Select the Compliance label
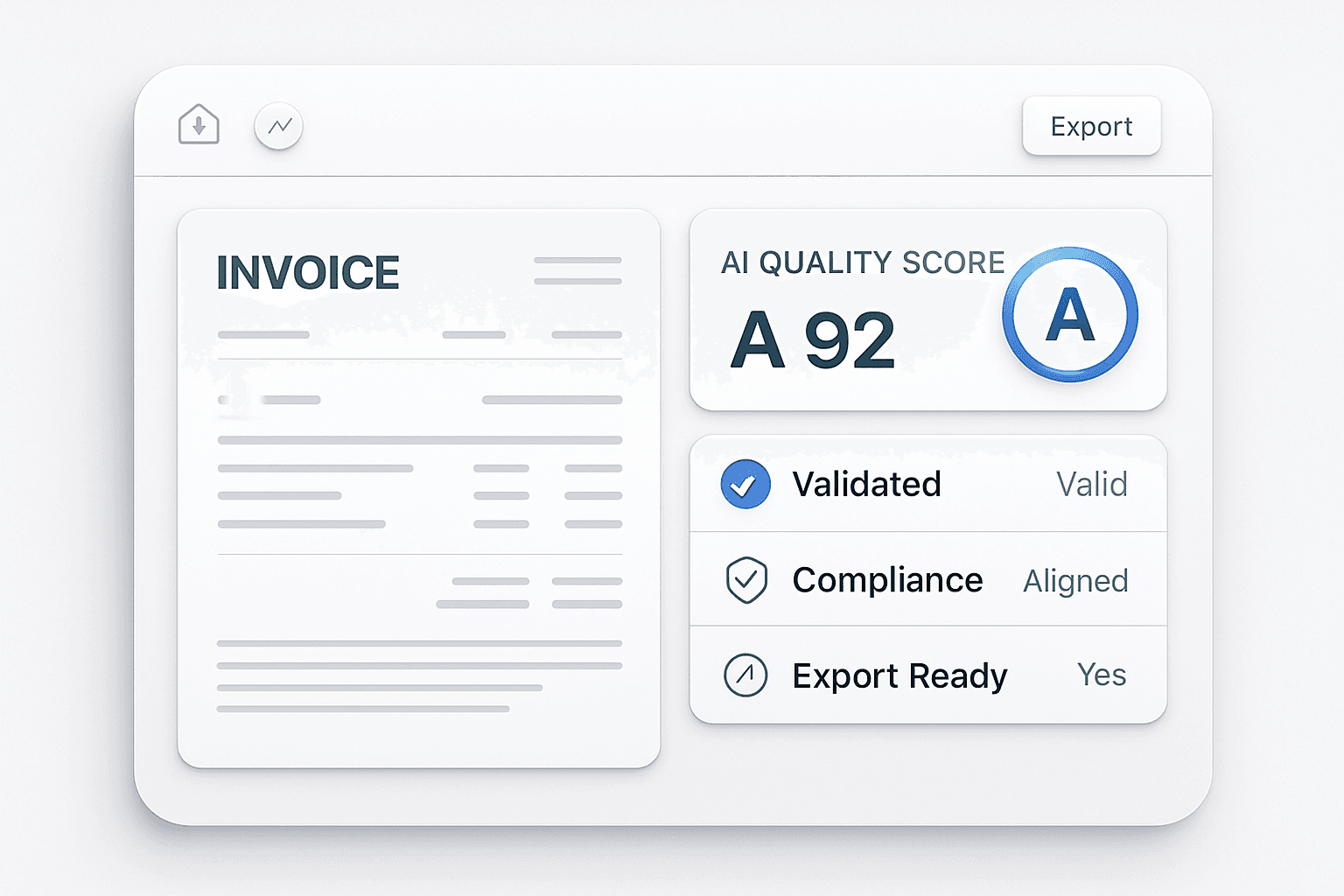Screen dimensions: 1344x896 (887, 580)
